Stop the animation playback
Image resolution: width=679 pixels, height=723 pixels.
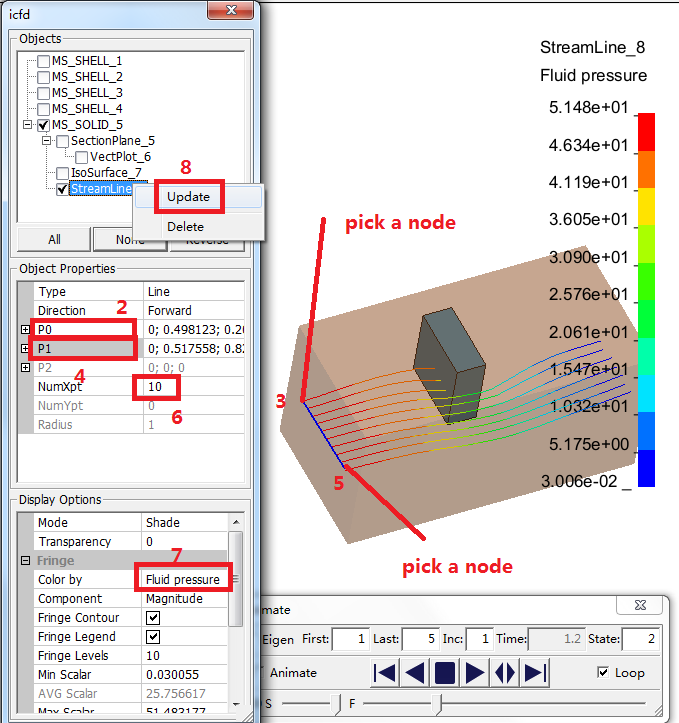click(x=445, y=673)
